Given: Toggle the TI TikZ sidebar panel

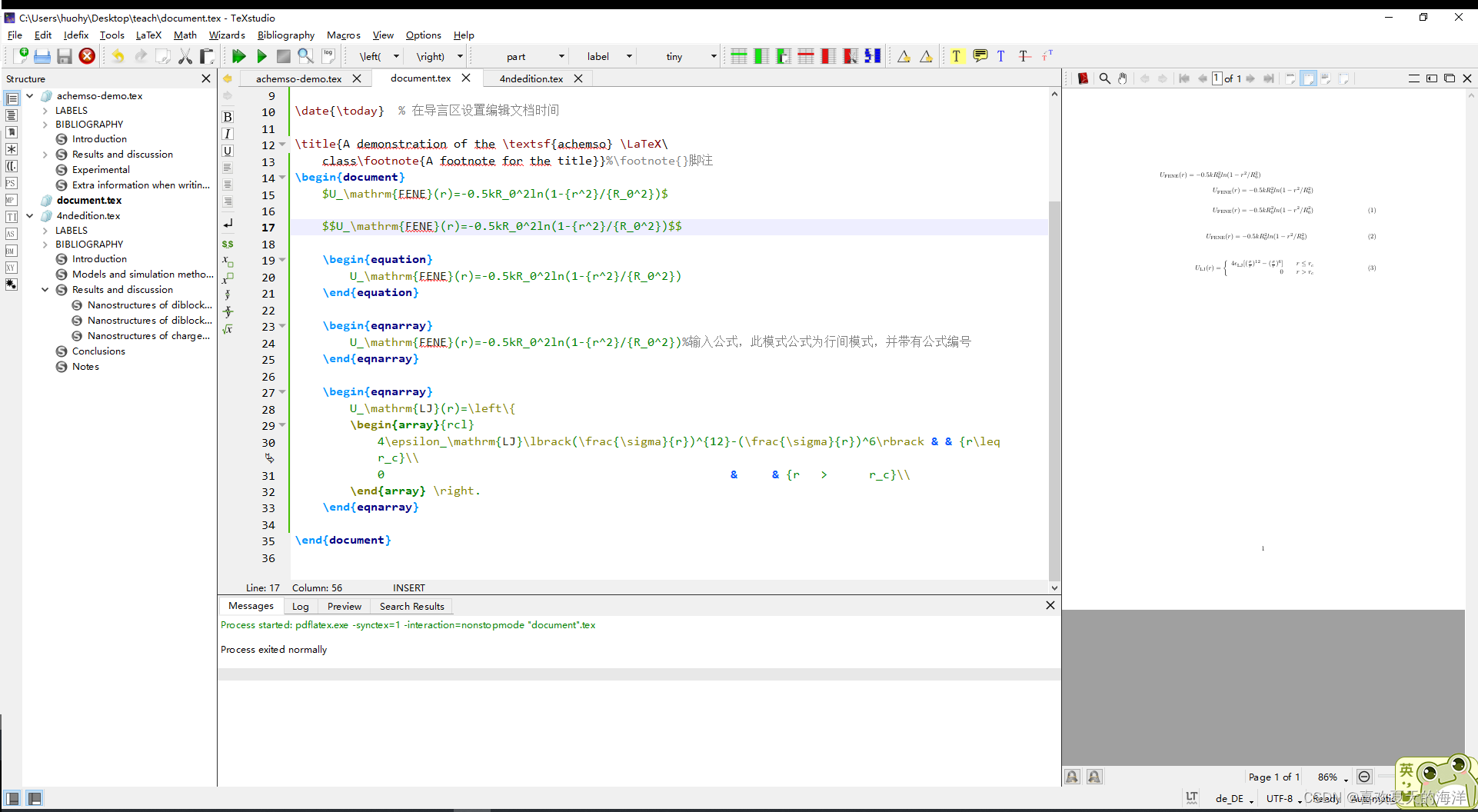Looking at the screenshot, I should point(12,217).
